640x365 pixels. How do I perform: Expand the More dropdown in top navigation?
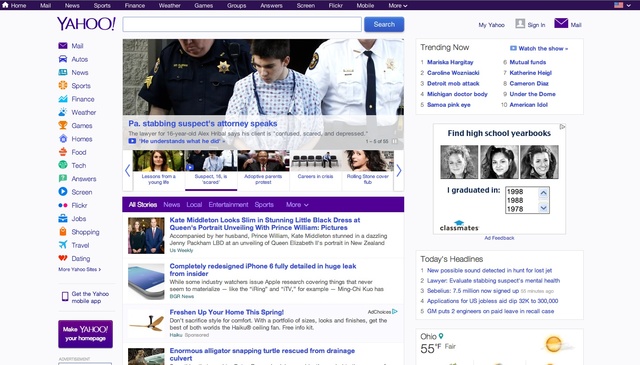click(398, 5)
